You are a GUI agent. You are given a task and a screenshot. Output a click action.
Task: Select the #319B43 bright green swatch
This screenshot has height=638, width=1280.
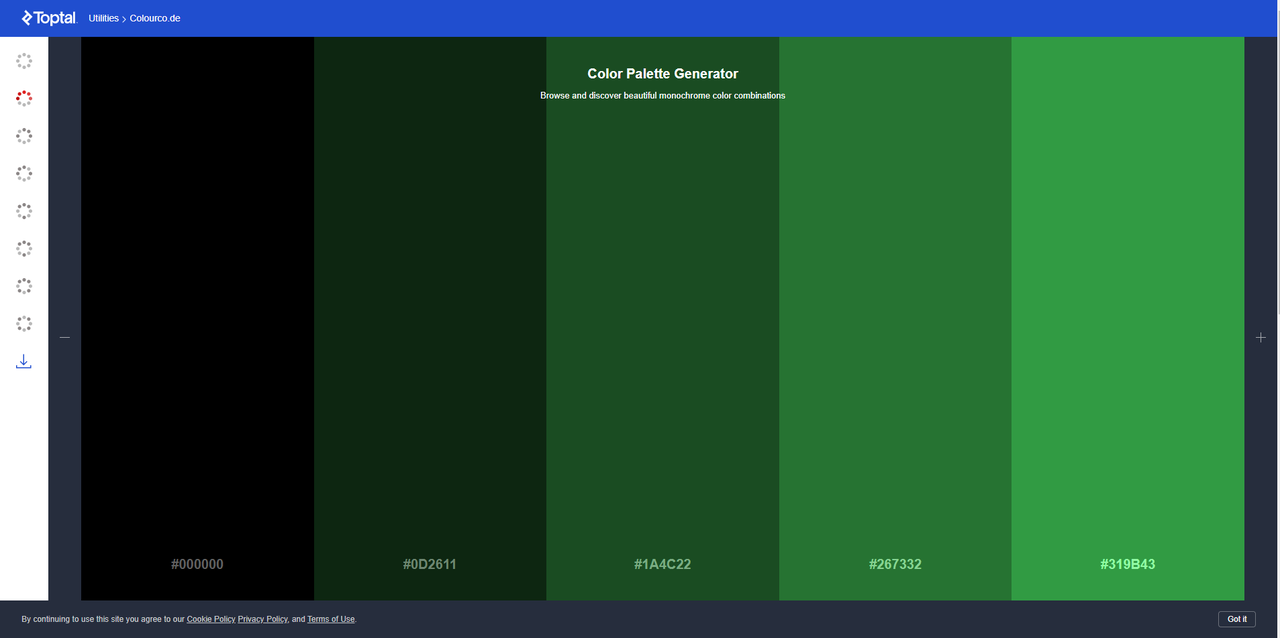[x=1128, y=318]
